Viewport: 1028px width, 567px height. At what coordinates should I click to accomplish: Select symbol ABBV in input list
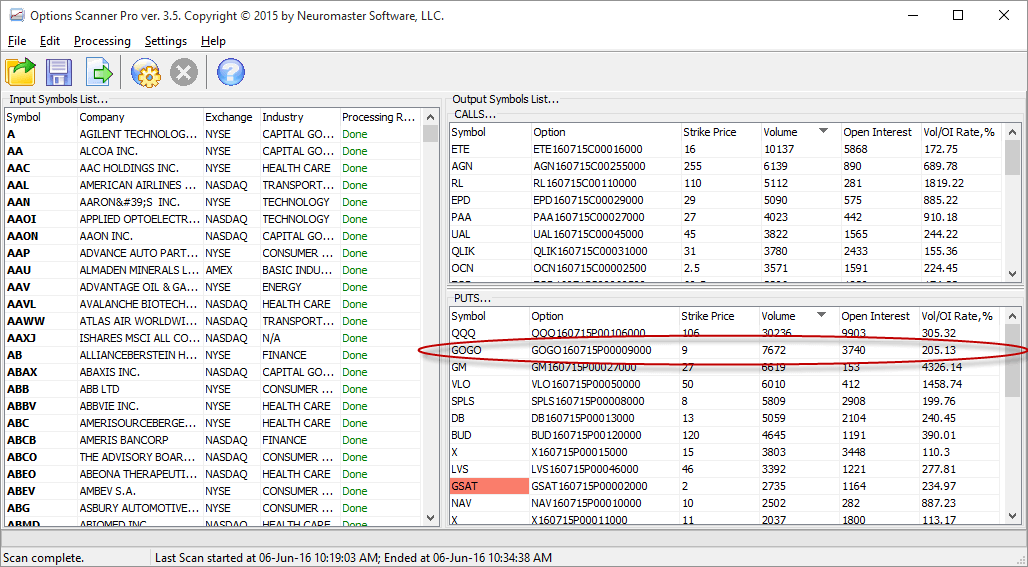click(x=22, y=406)
